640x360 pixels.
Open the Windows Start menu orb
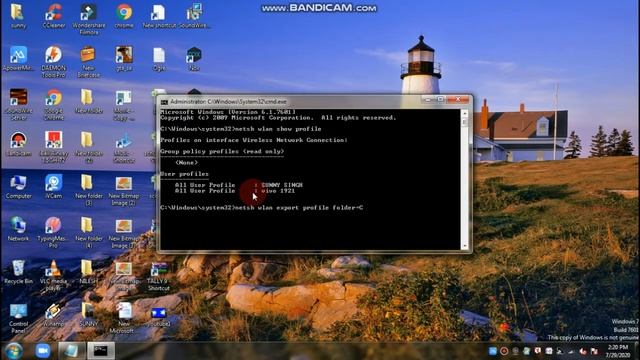13,351
